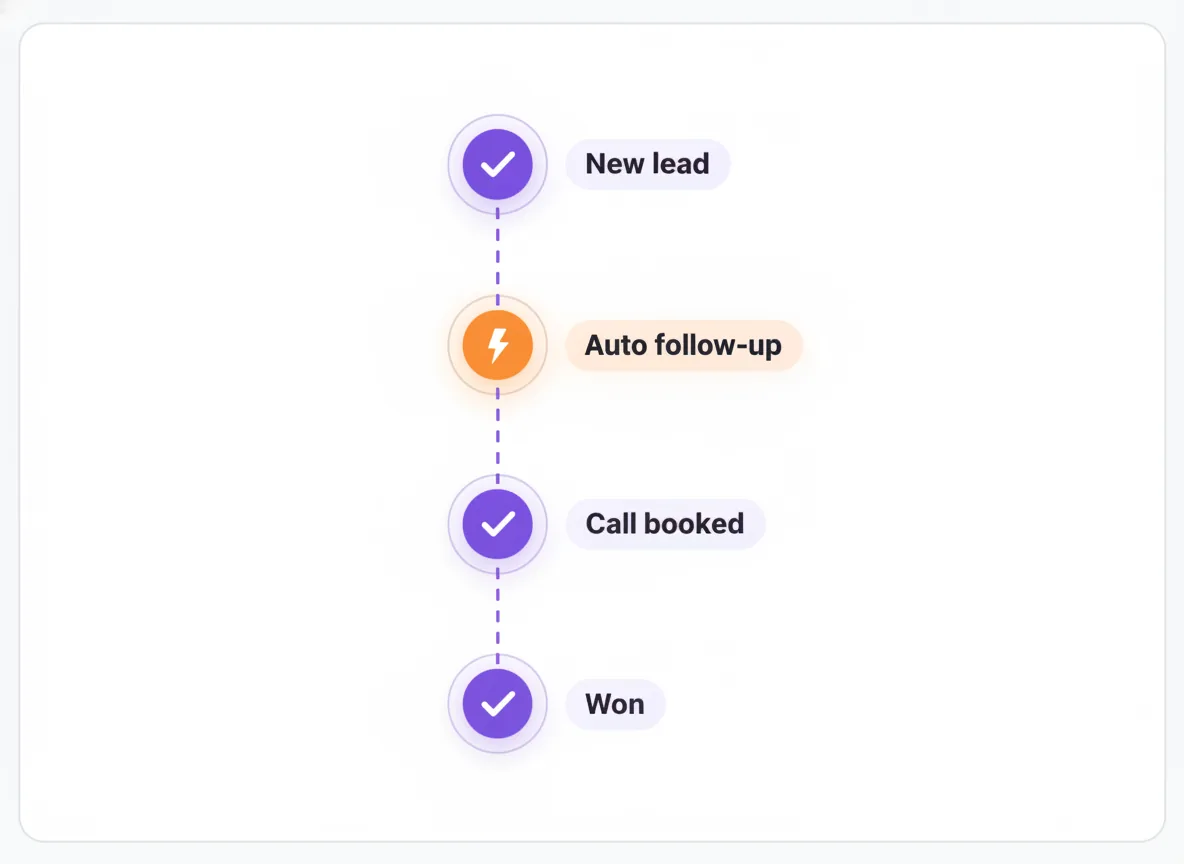This screenshot has width=1184, height=864.
Task: Click the outer halo ring of the New lead step
Action: click(455, 164)
